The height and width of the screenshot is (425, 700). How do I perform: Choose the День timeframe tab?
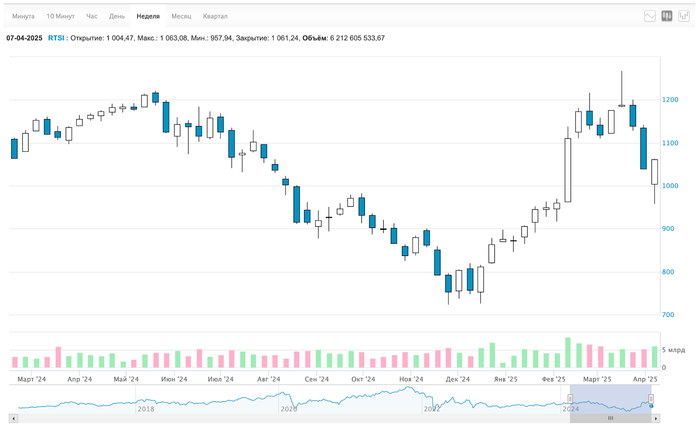click(117, 17)
